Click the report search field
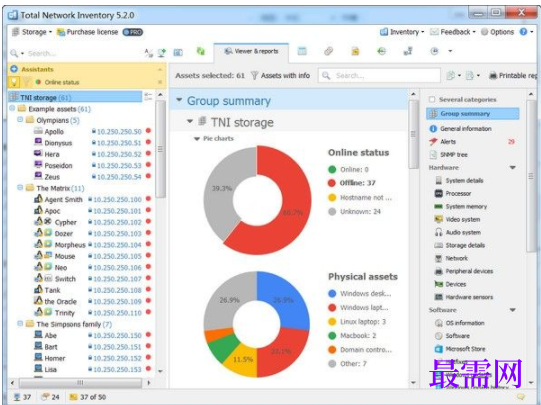The height and width of the screenshot is (405, 541). pos(380,75)
